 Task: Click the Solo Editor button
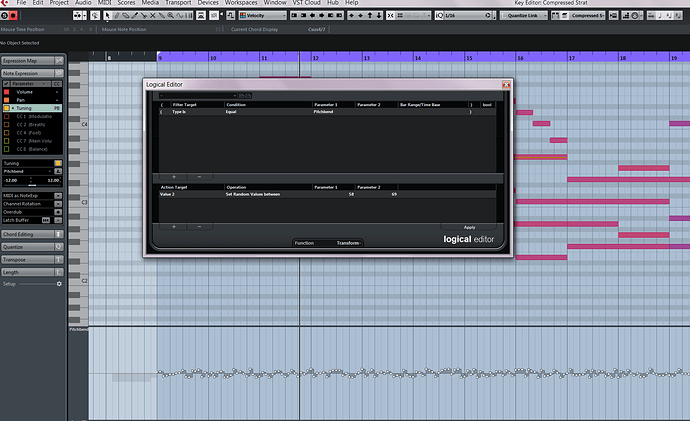[4, 15]
